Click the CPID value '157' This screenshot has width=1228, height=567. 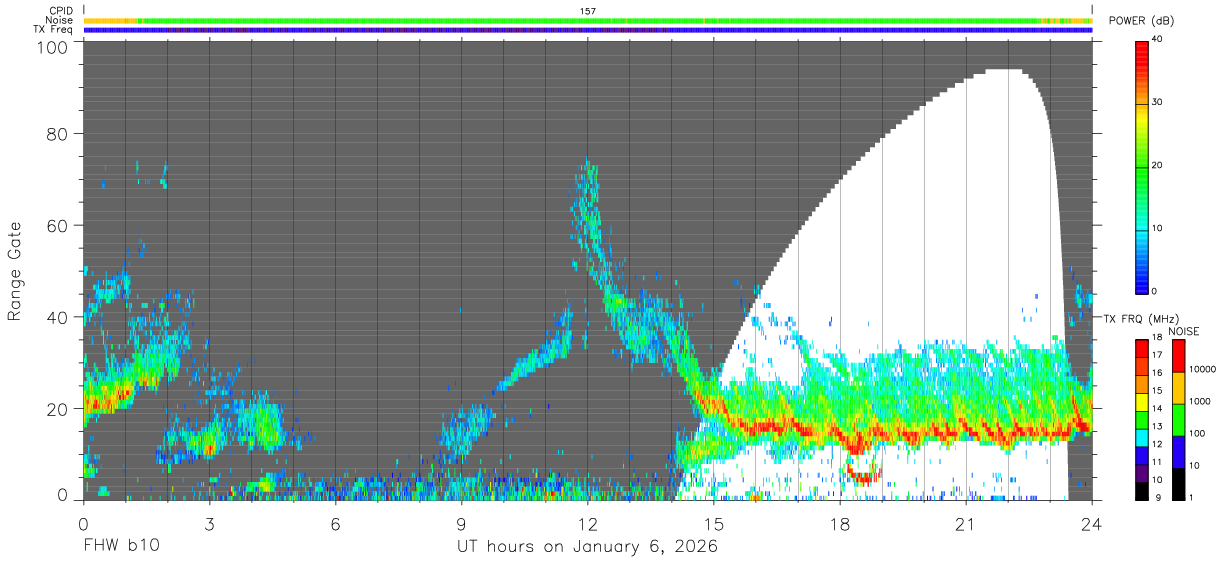(x=588, y=11)
